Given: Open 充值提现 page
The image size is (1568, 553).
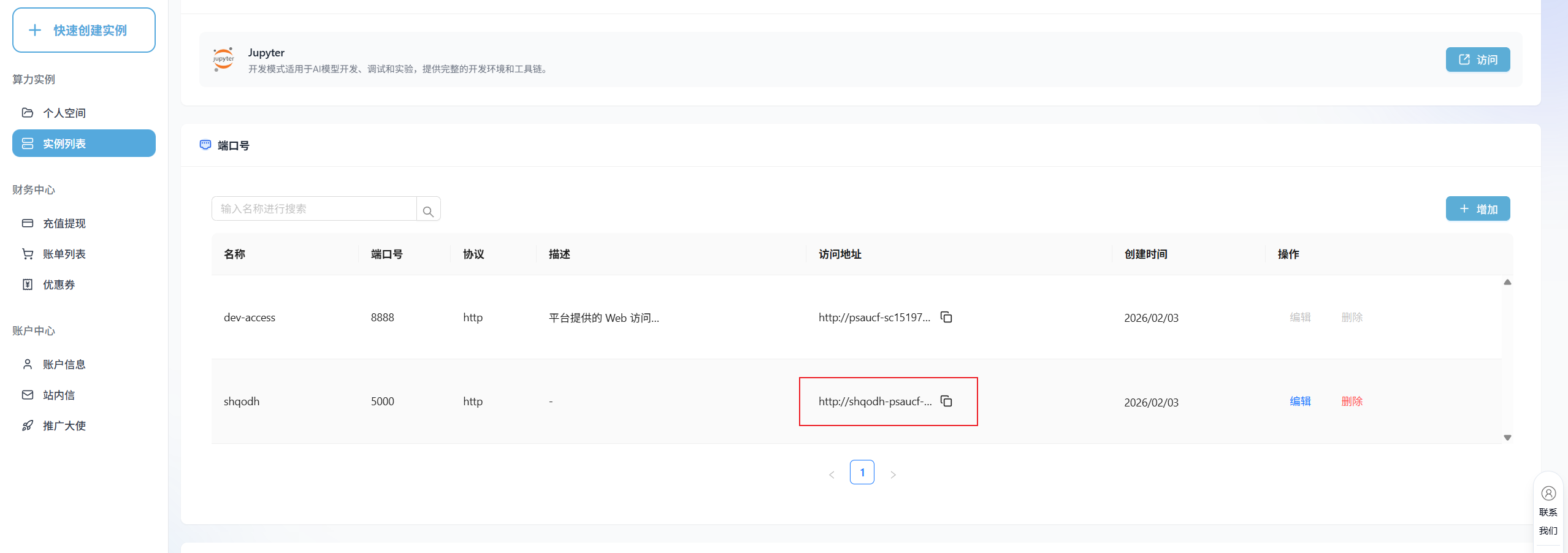Looking at the screenshot, I should point(84,223).
